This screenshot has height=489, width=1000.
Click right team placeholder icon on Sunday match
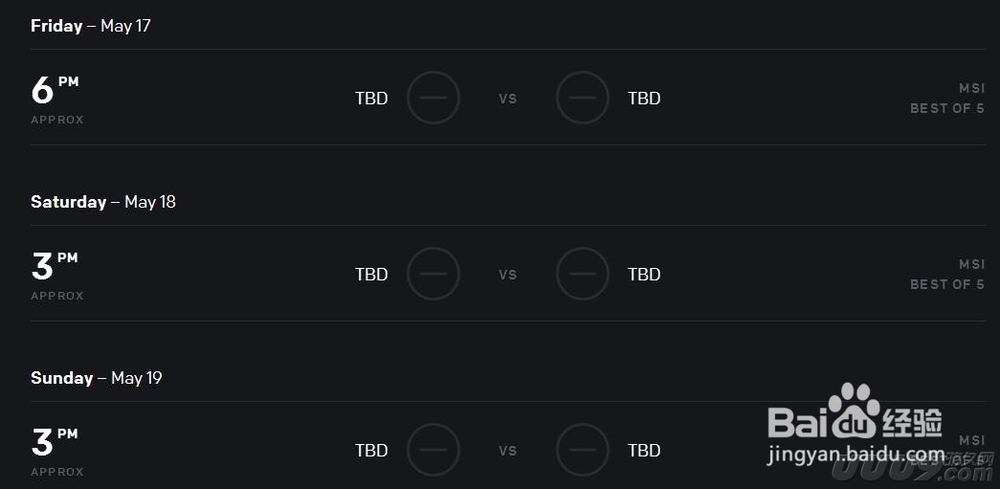coord(582,449)
